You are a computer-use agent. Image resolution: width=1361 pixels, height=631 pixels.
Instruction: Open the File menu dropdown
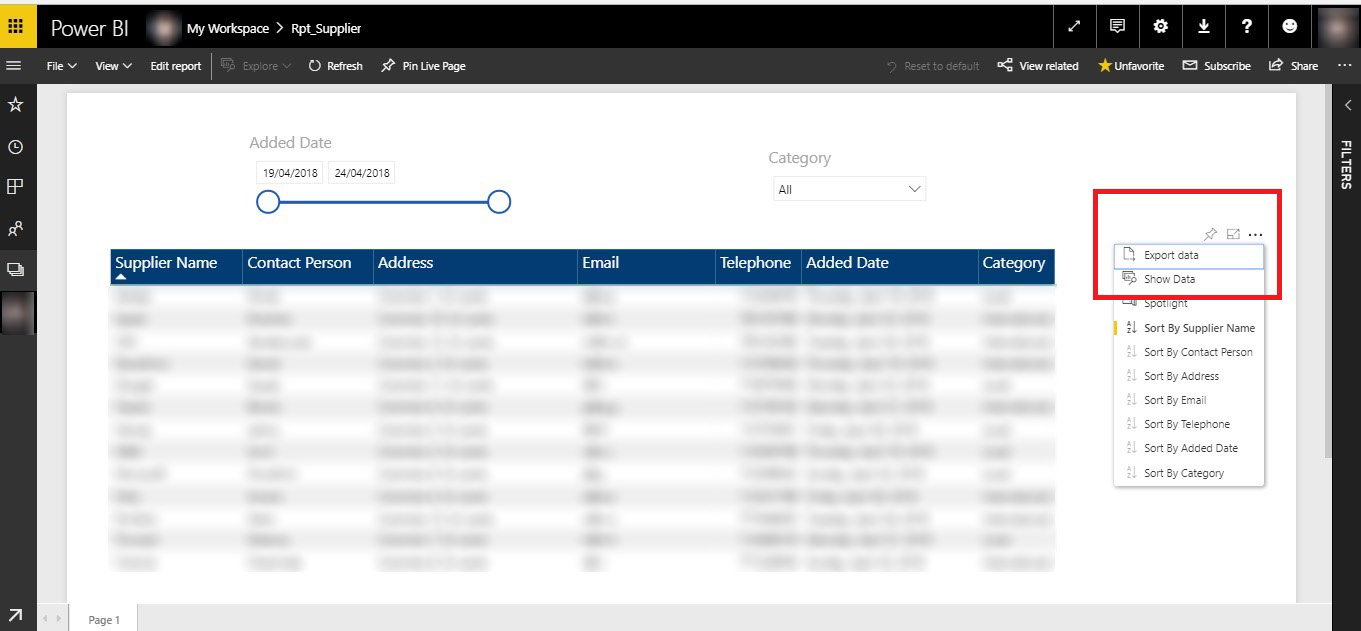coord(62,66)
